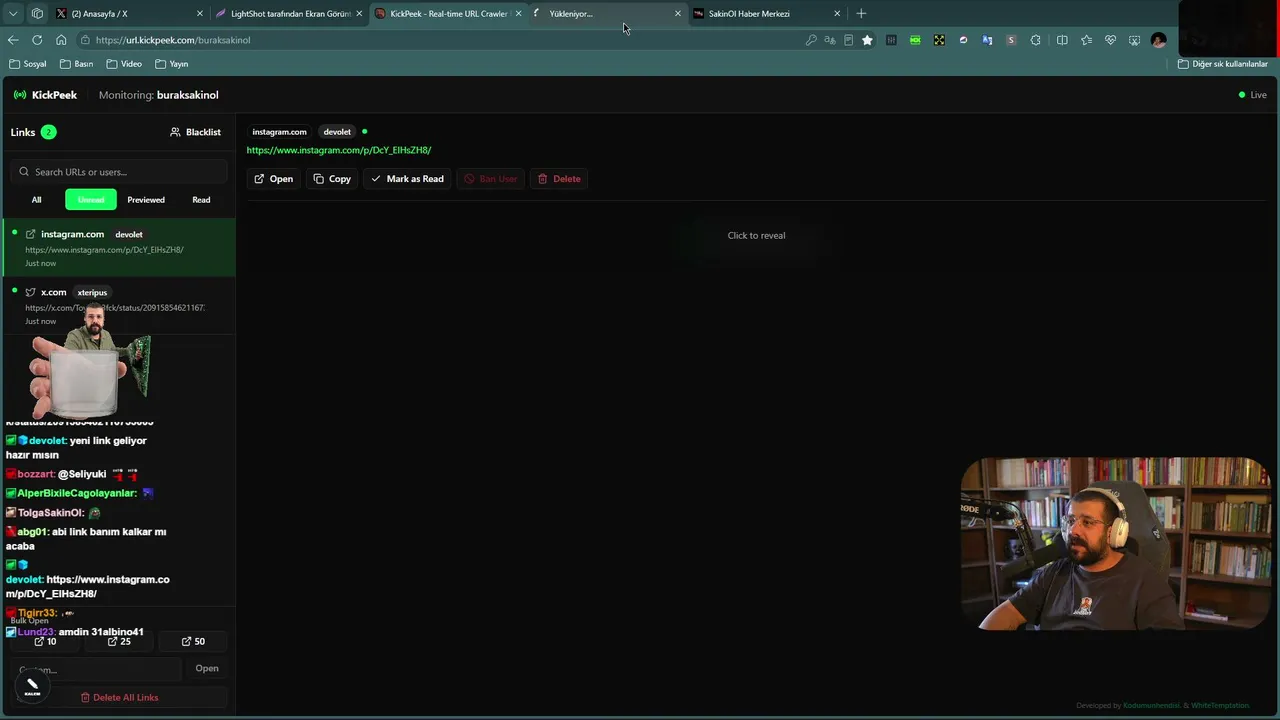Screen dimensions: 1280x720
Task: Select the instagram.com link from devolet
Action: click(119, 248)
